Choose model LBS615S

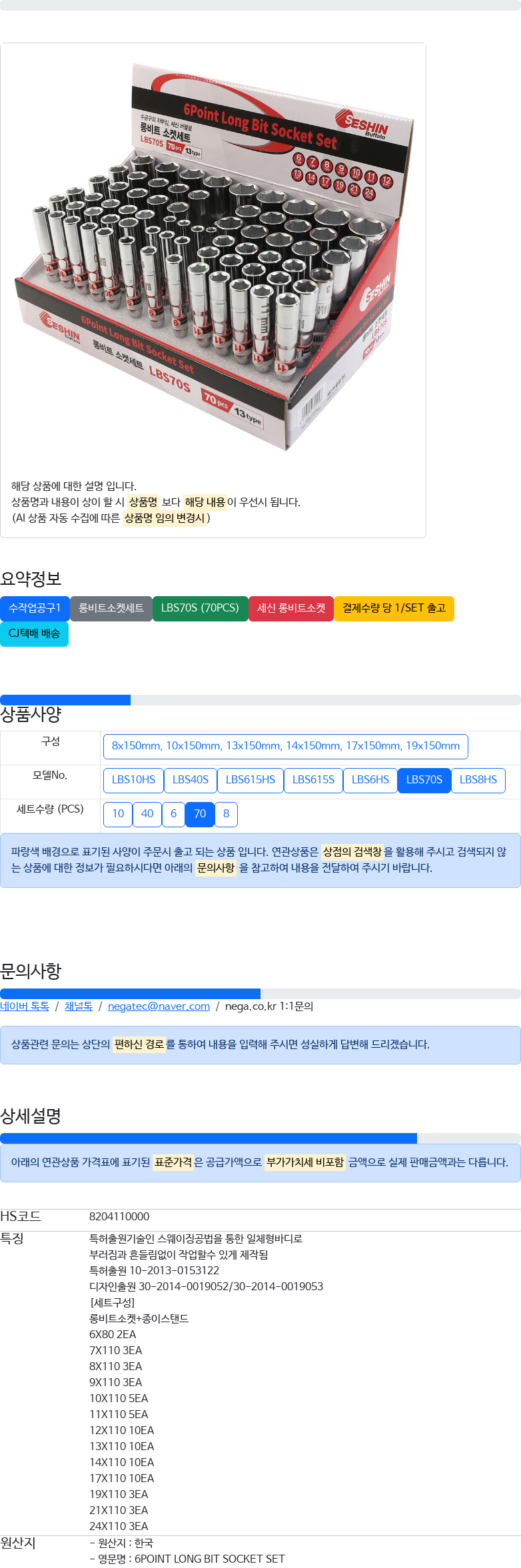point(313,780)
